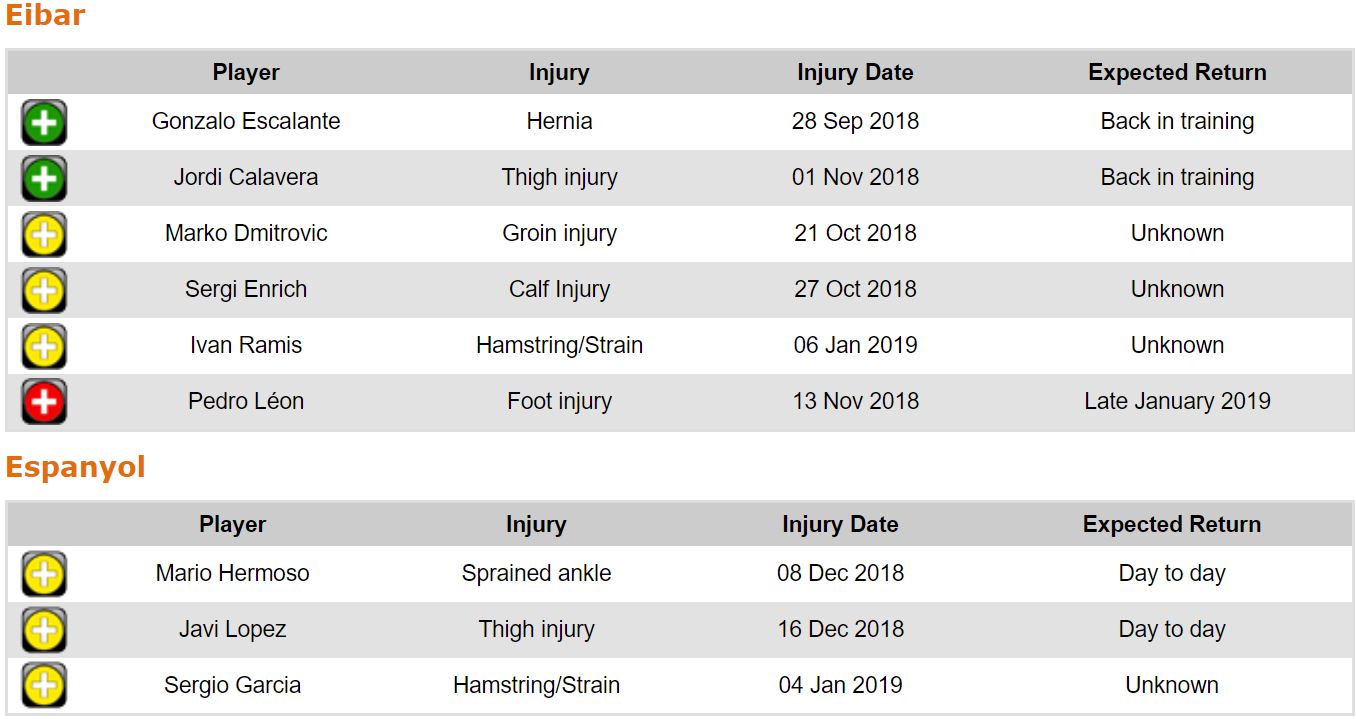Click Mario Hermoso's Sprained ankle injury cell

[x=536, y=574]
